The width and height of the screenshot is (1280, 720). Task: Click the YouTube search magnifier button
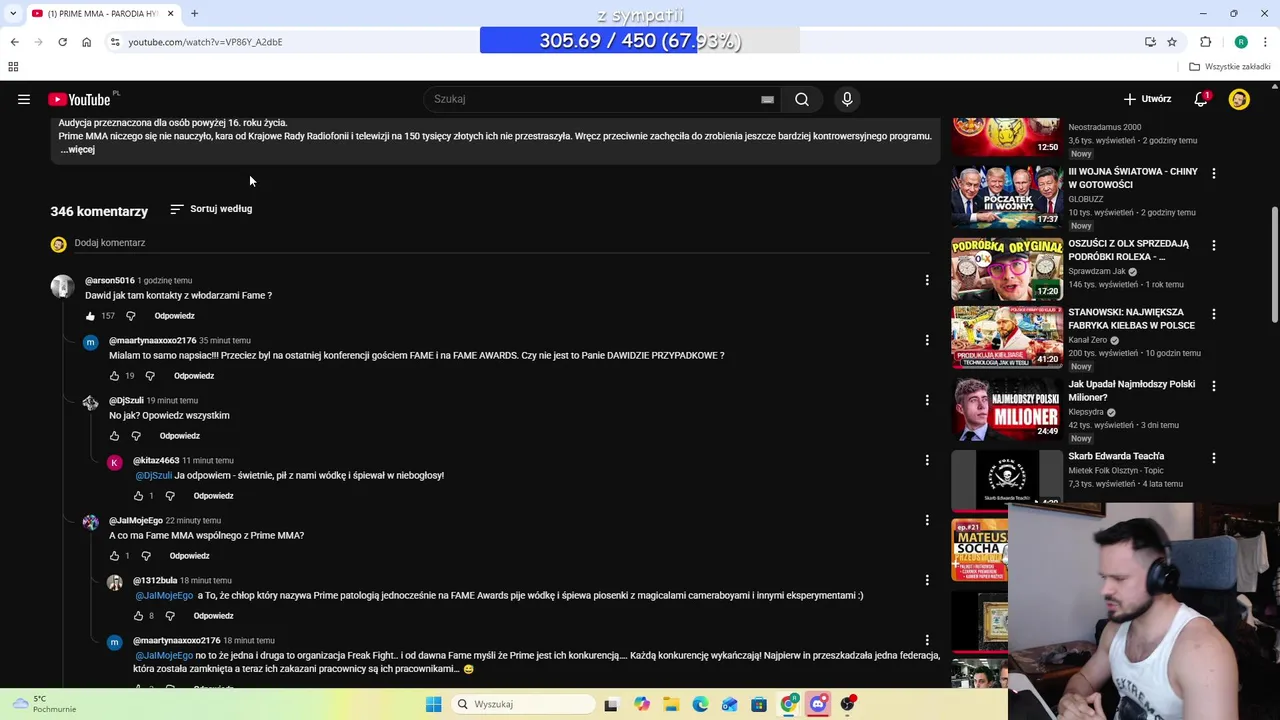click(802, 99)
